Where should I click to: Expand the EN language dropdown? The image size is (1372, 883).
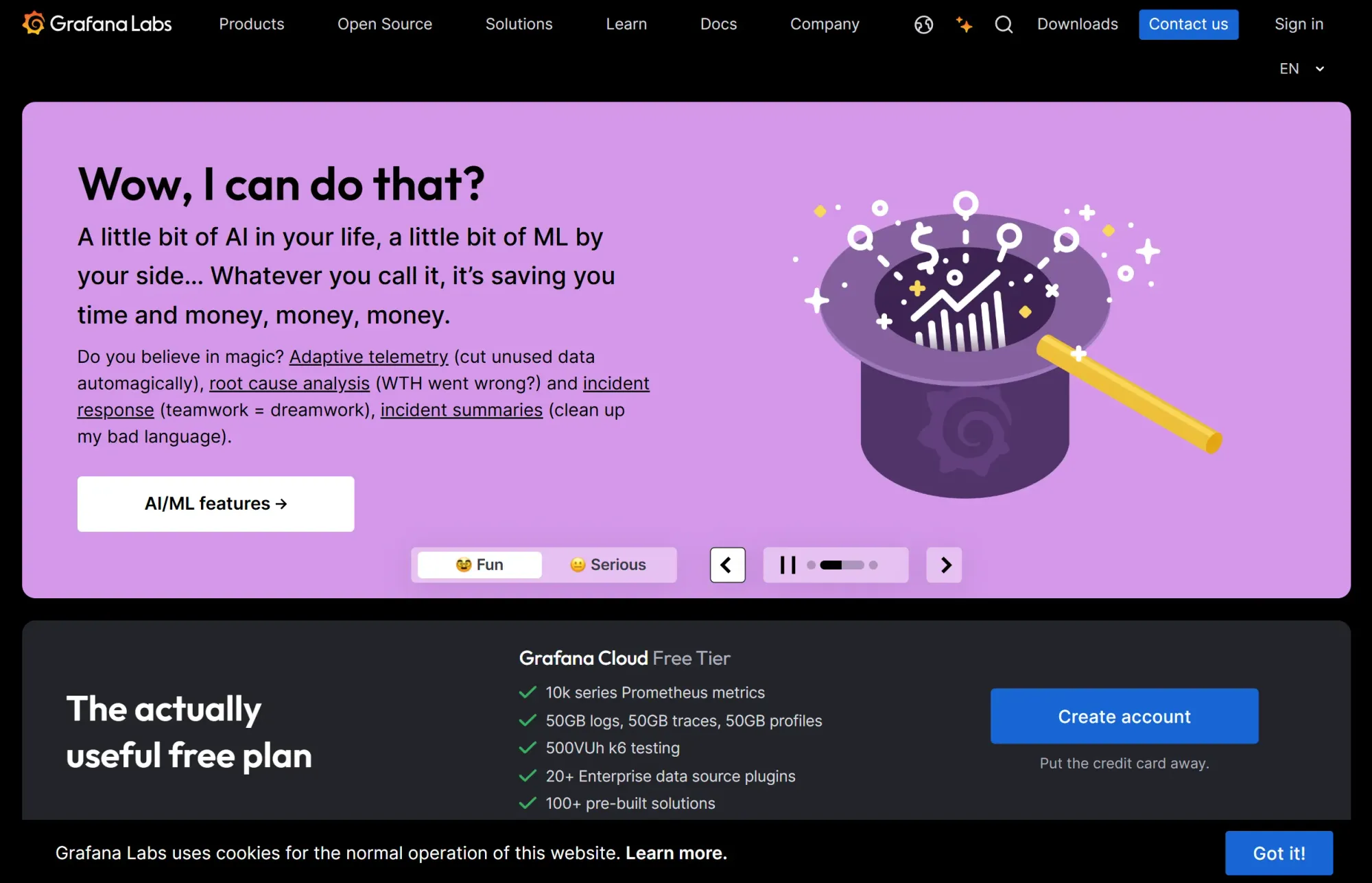tap(1301, 69)
